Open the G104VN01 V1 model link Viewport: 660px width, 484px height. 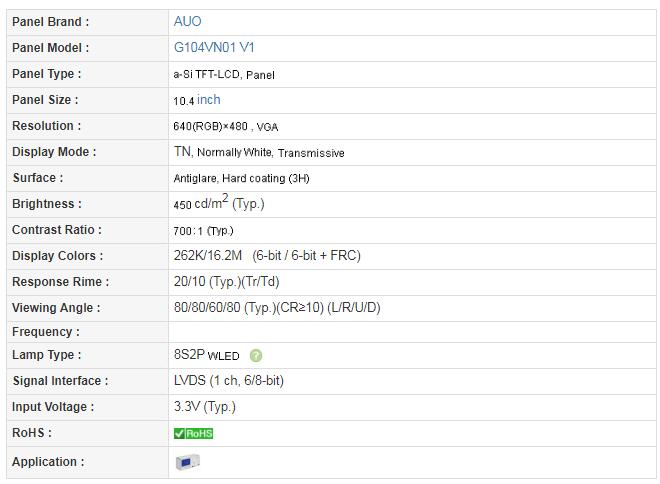coord(214,48)
